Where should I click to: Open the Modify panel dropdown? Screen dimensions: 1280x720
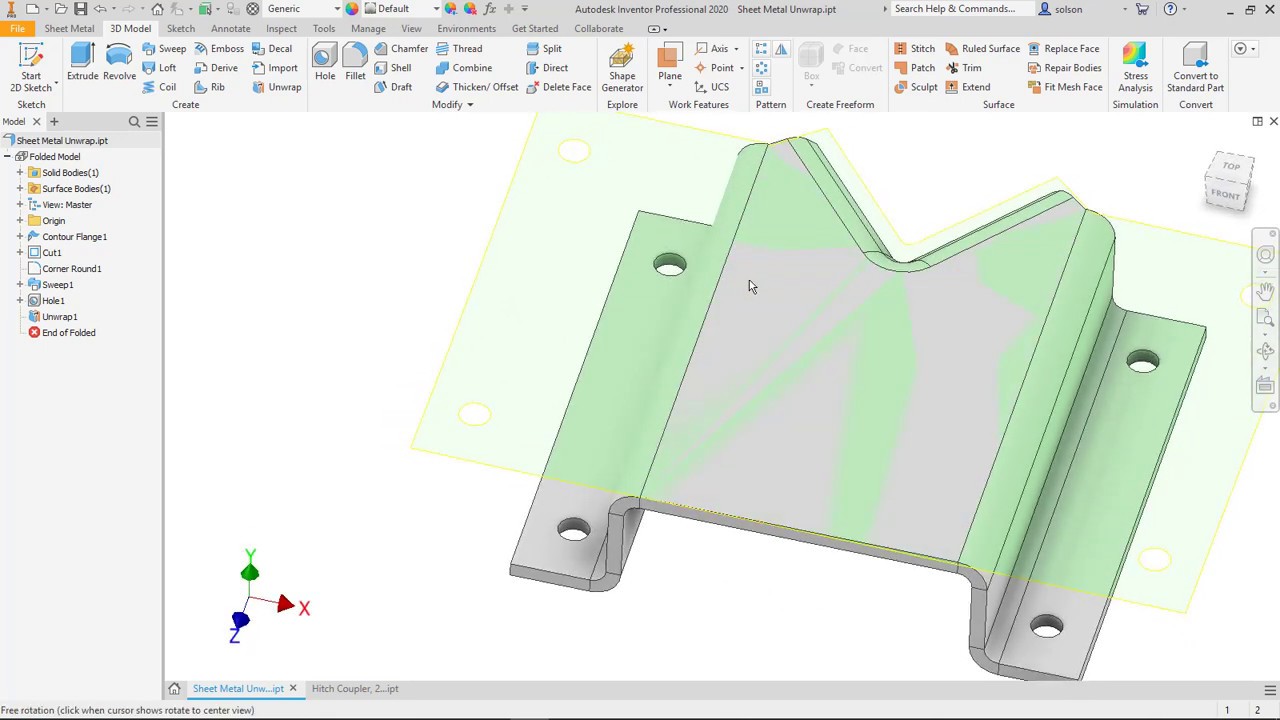coord(453,105)
